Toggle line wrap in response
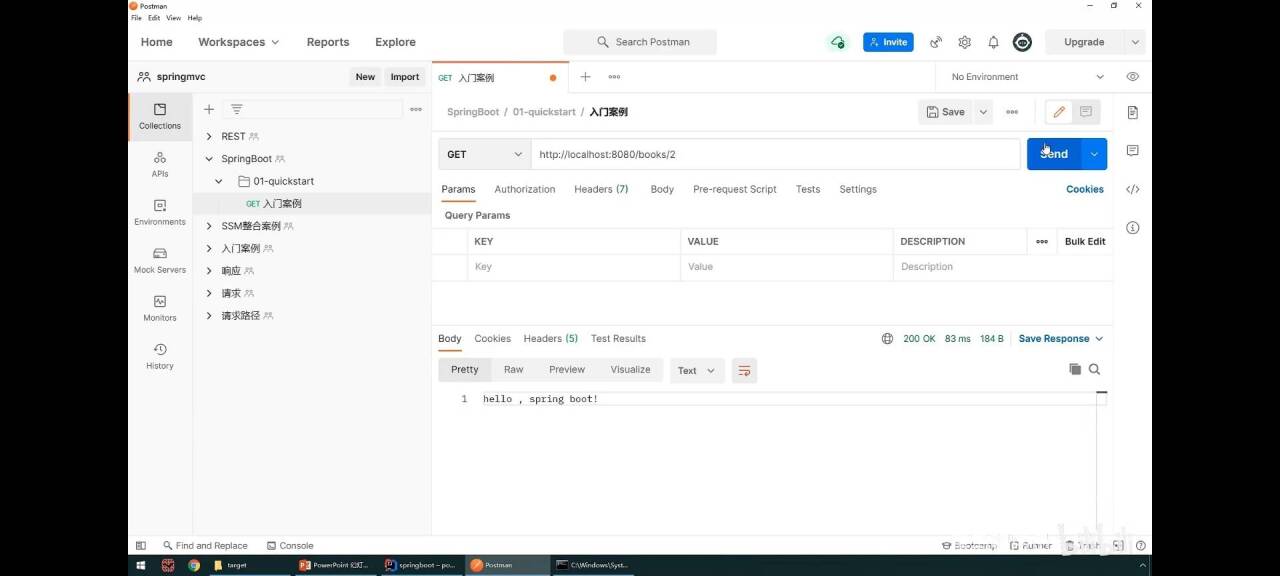 744,370
